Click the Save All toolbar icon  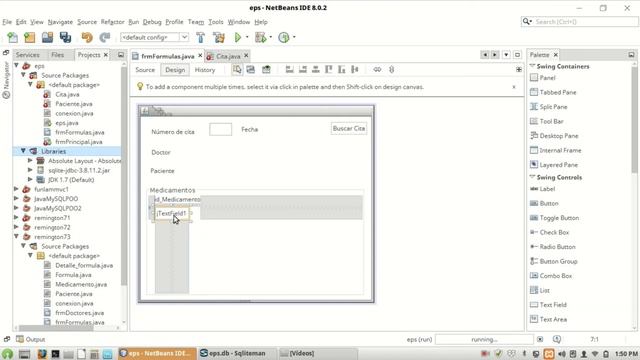[65, 38]
